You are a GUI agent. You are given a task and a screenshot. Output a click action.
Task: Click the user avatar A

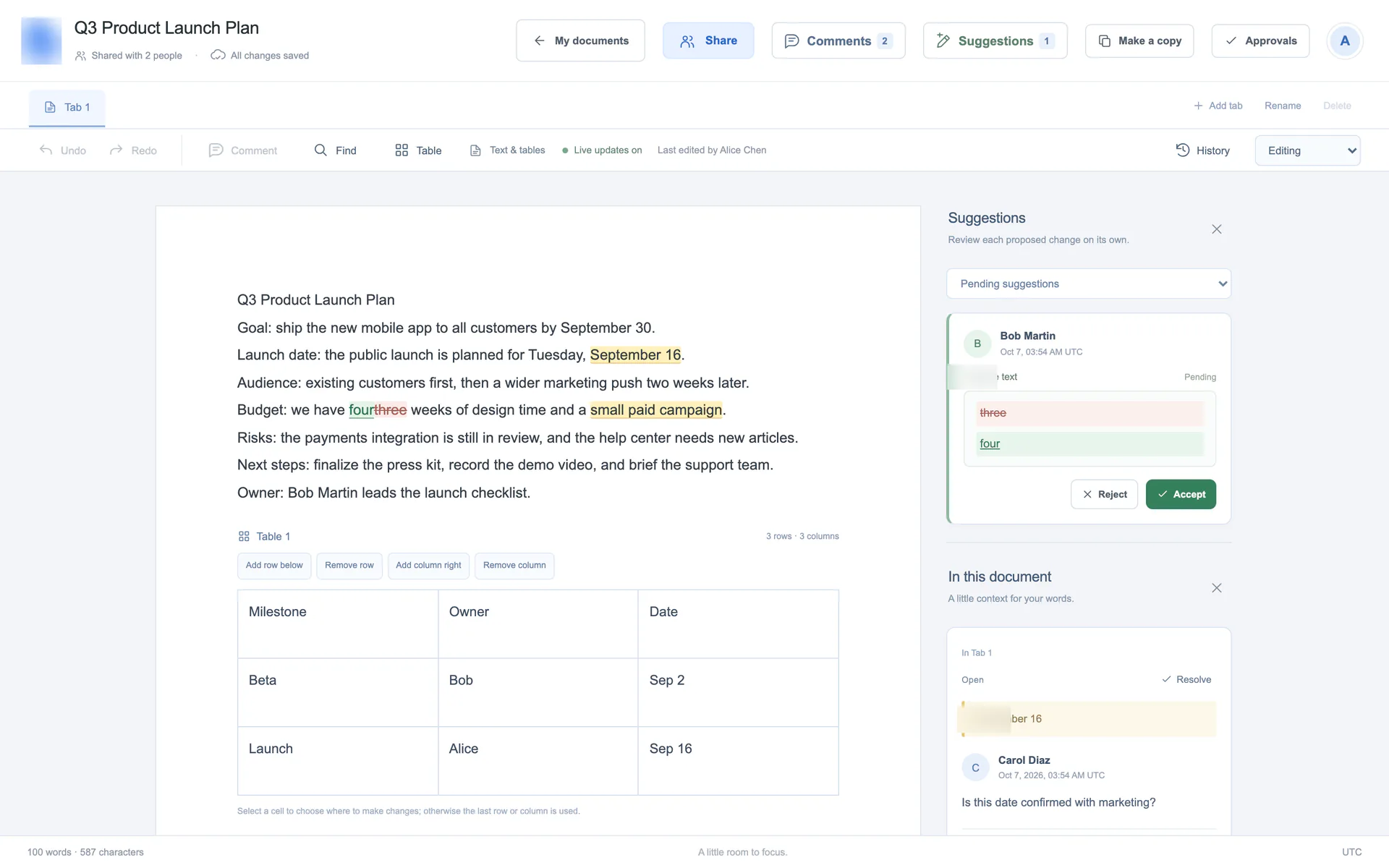click(1345, 41)
